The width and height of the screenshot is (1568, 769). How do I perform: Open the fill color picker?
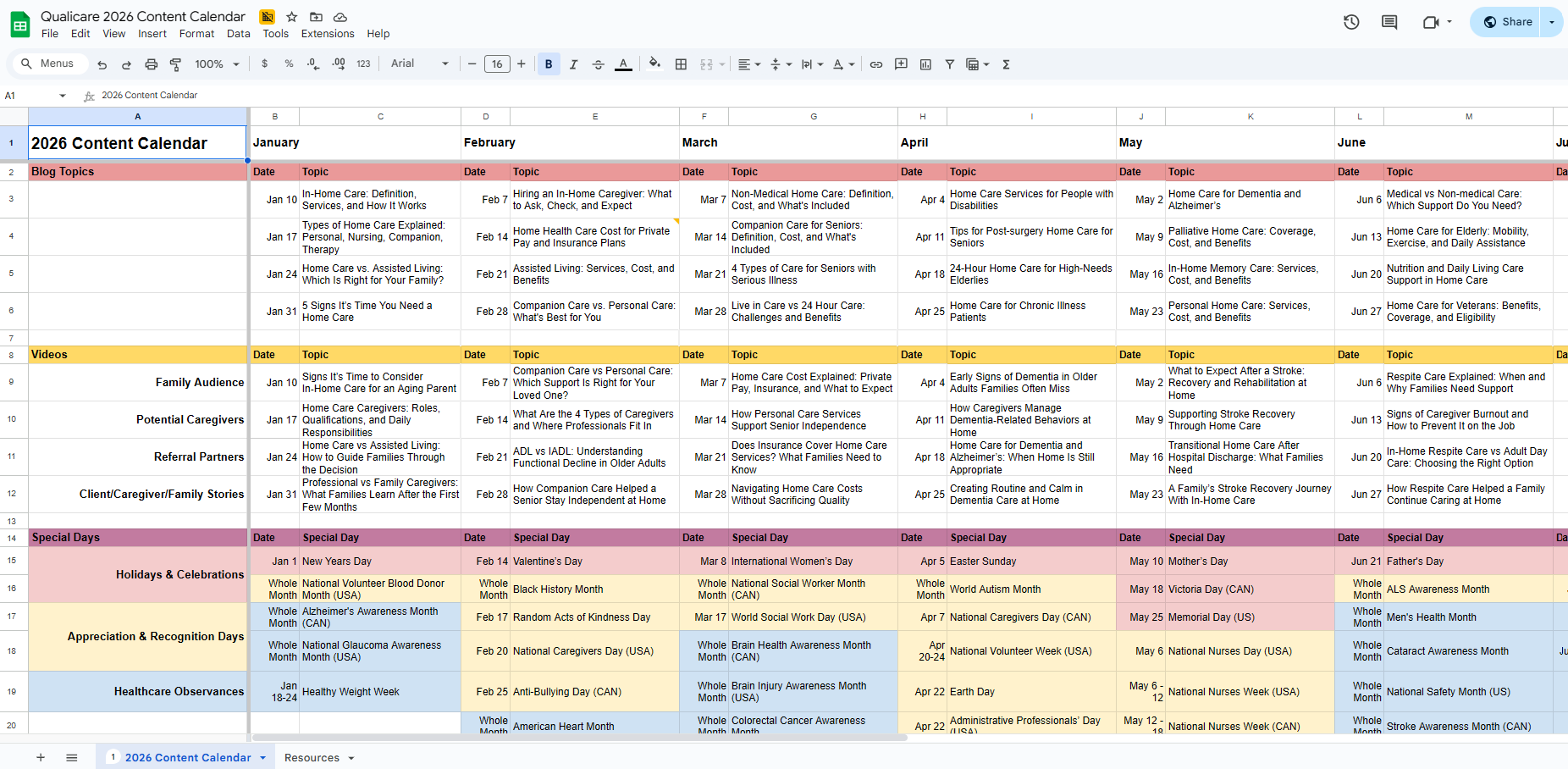pos(654,64)
